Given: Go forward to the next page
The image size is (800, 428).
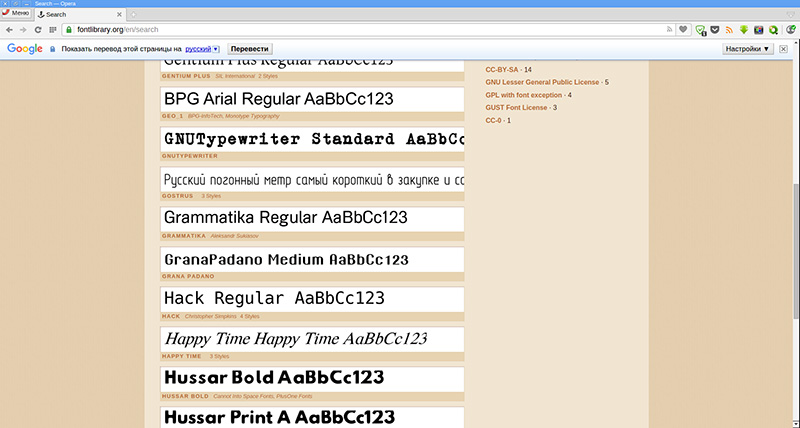Looking at the screenshot, I should click(x=23, y=30).
